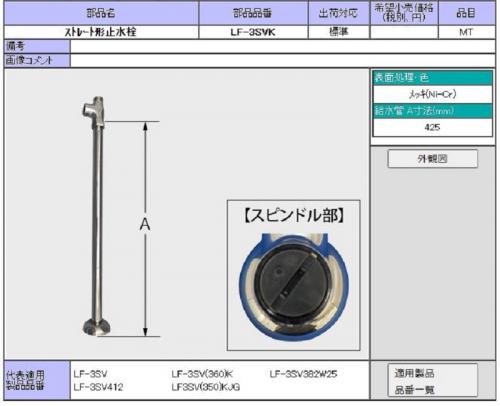Click the straight stop valve product image
The width and height of the screenshot is (500, 406).
pos(95,216)
